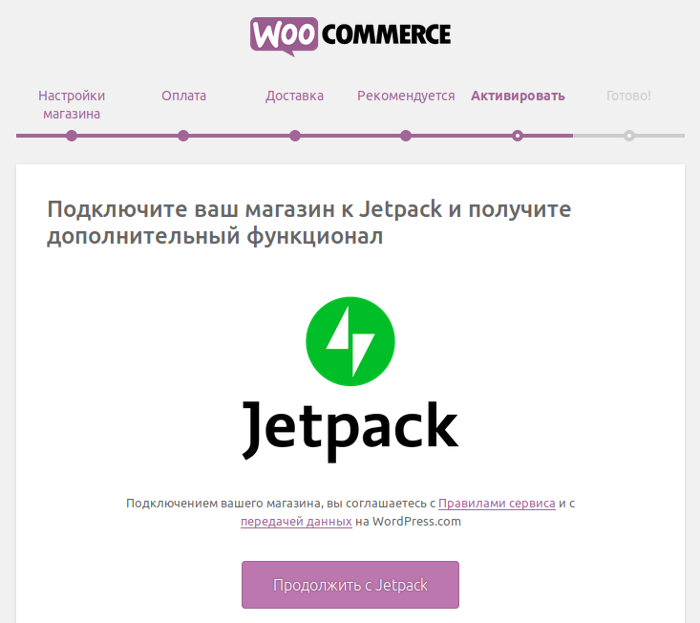Image resolution: width=700 pixels, height=623 pixels.
Task: Go to the Доставка step label
Action: pos(295,96)
